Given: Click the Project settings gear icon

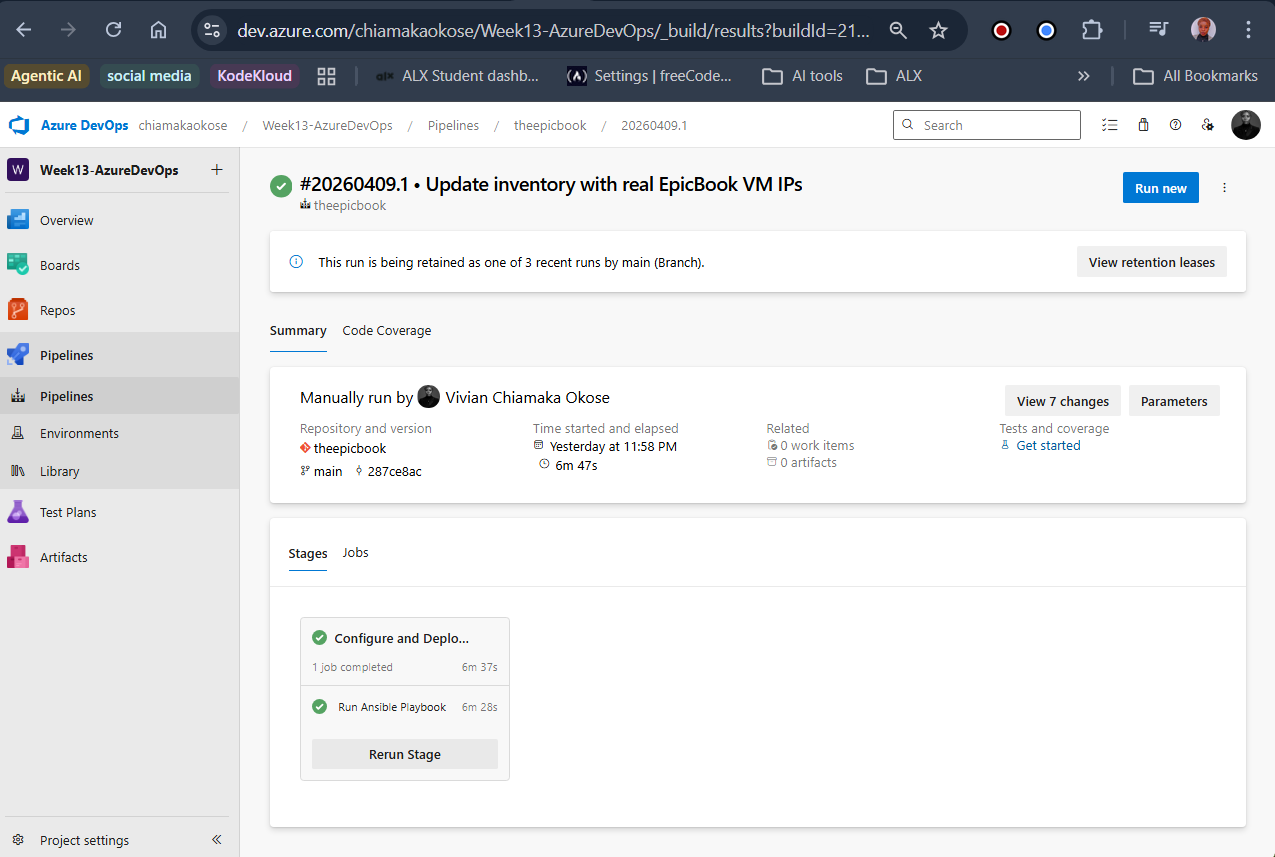Looking at the screenshot, I should click(18, 840).
